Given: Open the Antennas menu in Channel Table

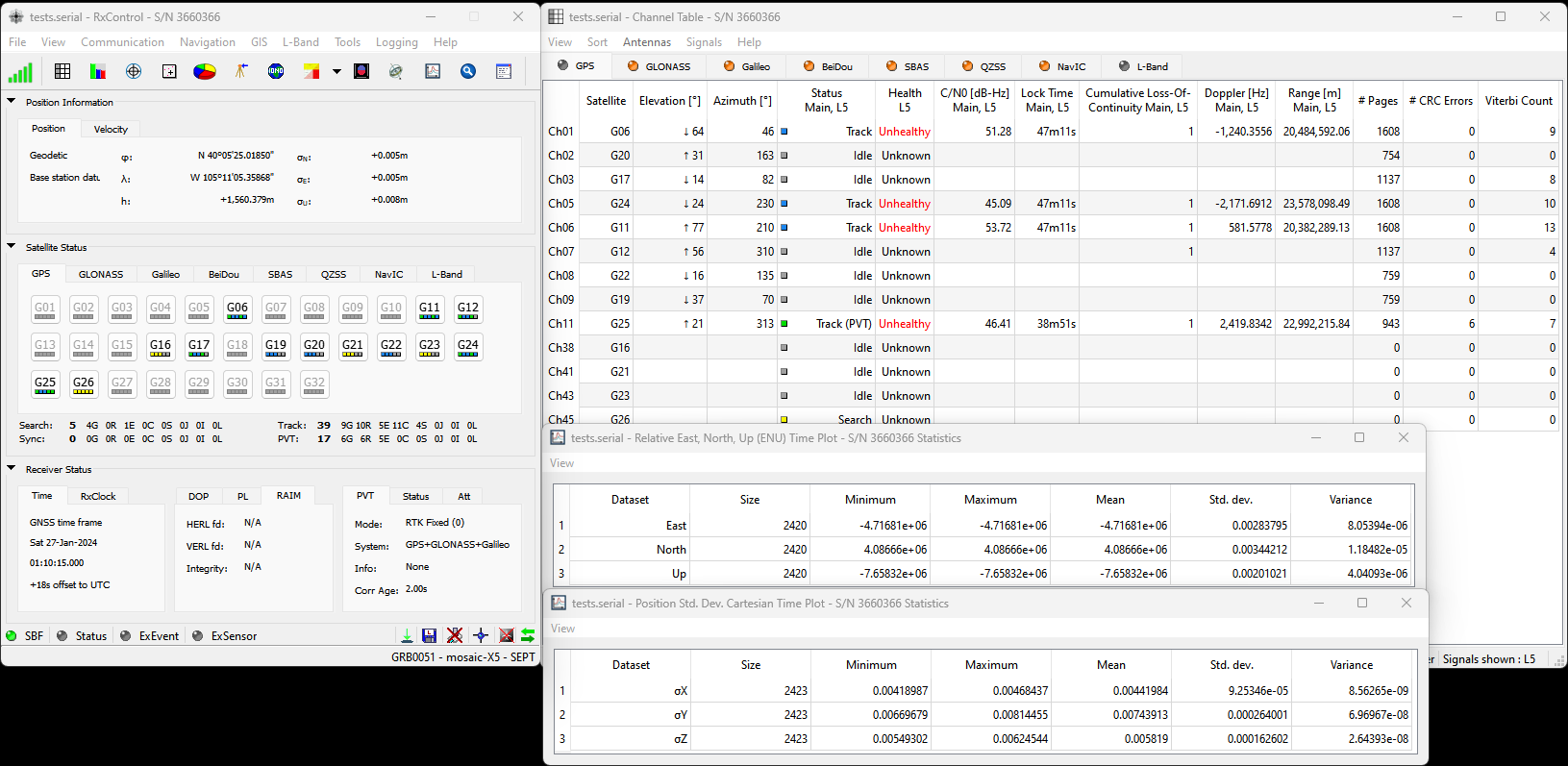Looking at the screenshot, I should 647,42.
